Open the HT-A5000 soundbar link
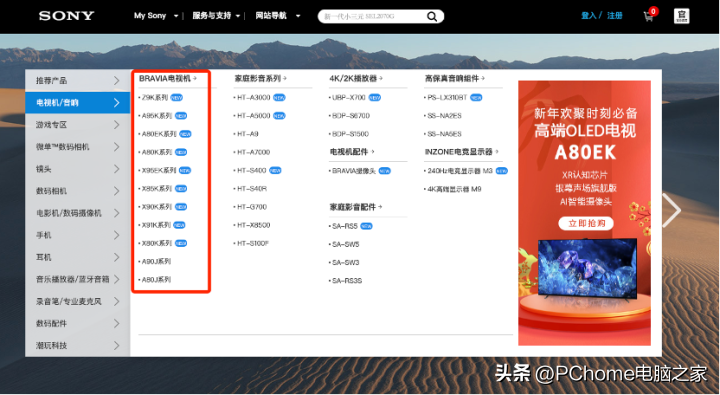 point(253,116)
